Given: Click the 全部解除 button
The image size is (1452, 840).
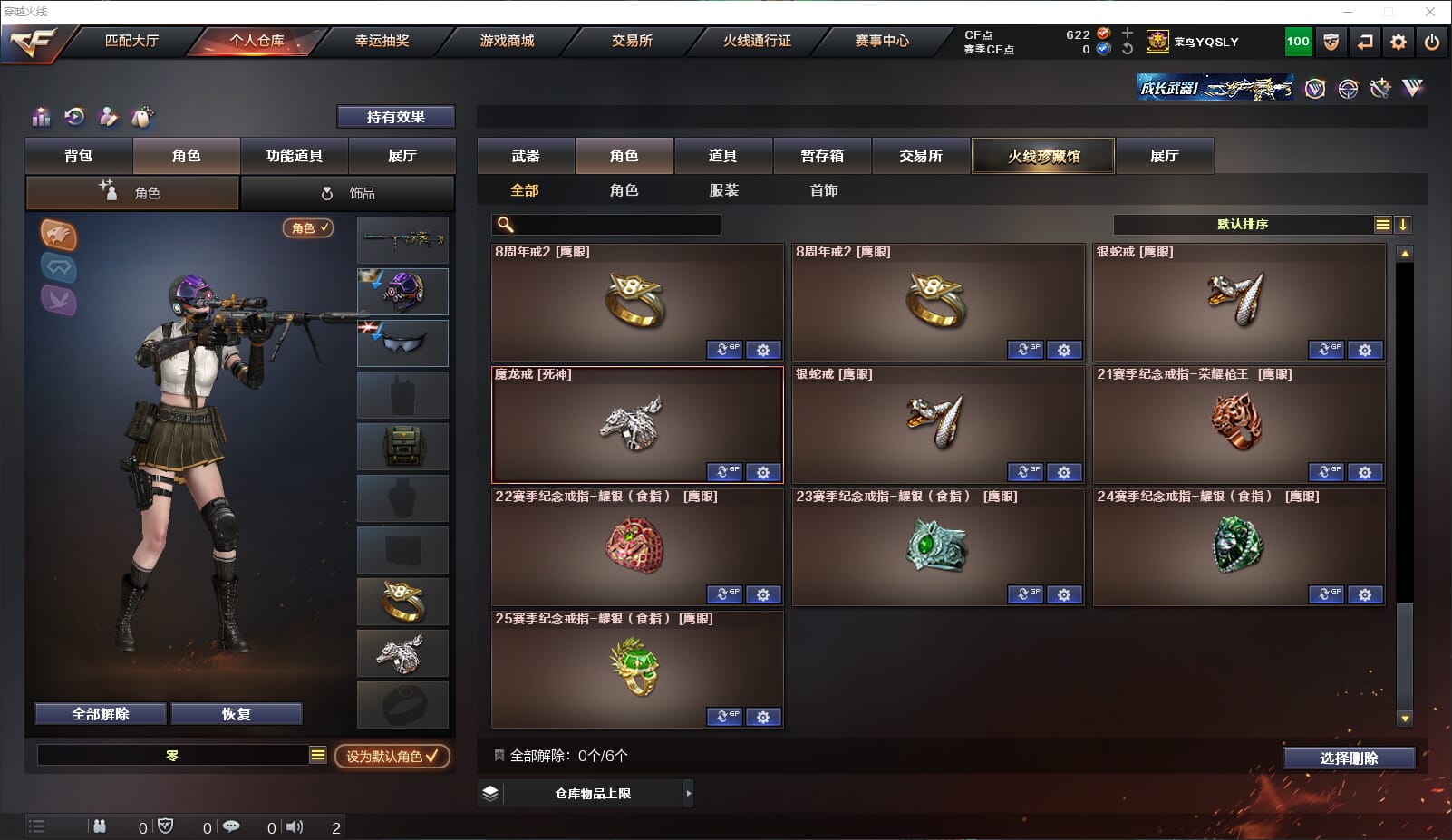Looking at the screenshot, I should (101, 714).
